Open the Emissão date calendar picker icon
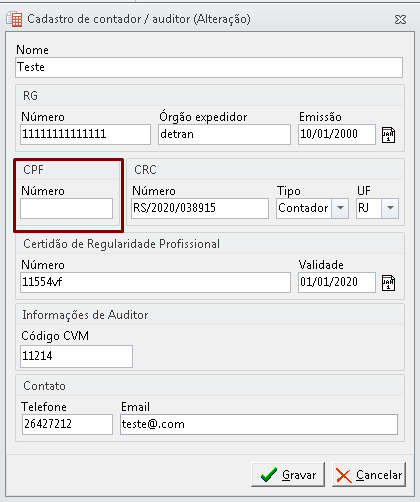This screenshot has width=420, height=502. point(388,135)
